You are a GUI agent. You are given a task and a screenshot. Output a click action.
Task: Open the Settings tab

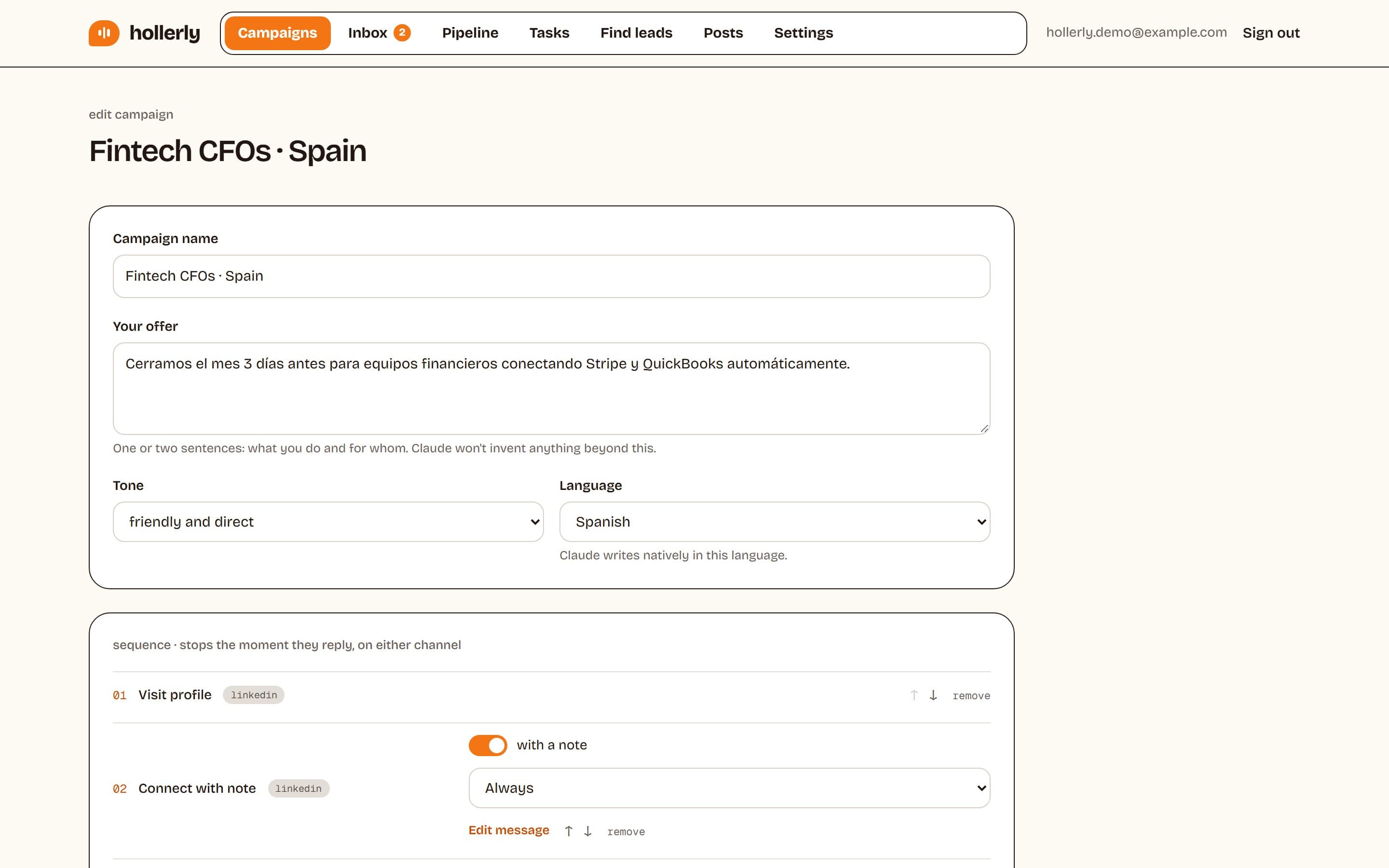[803, 33]
